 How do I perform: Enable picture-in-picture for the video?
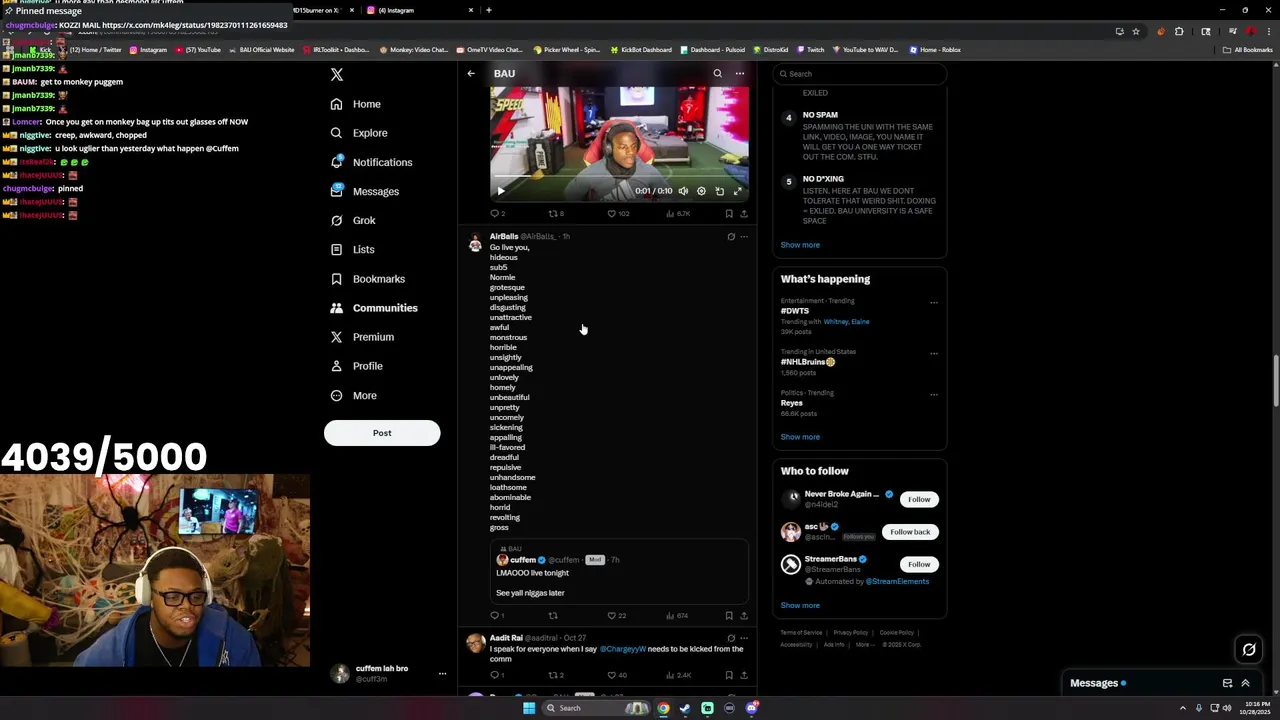[719, 191]
